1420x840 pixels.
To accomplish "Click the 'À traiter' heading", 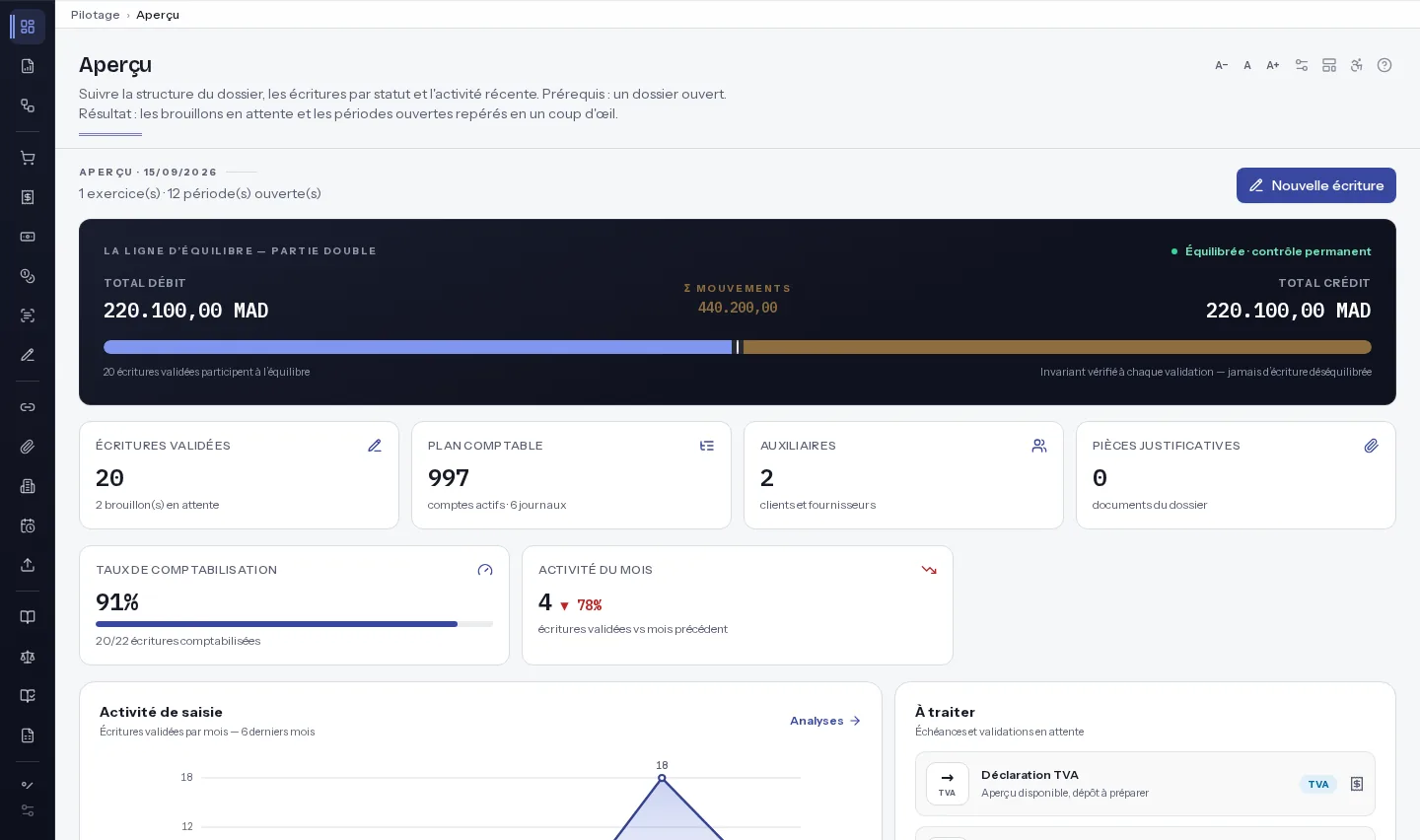I will [945, 712].
